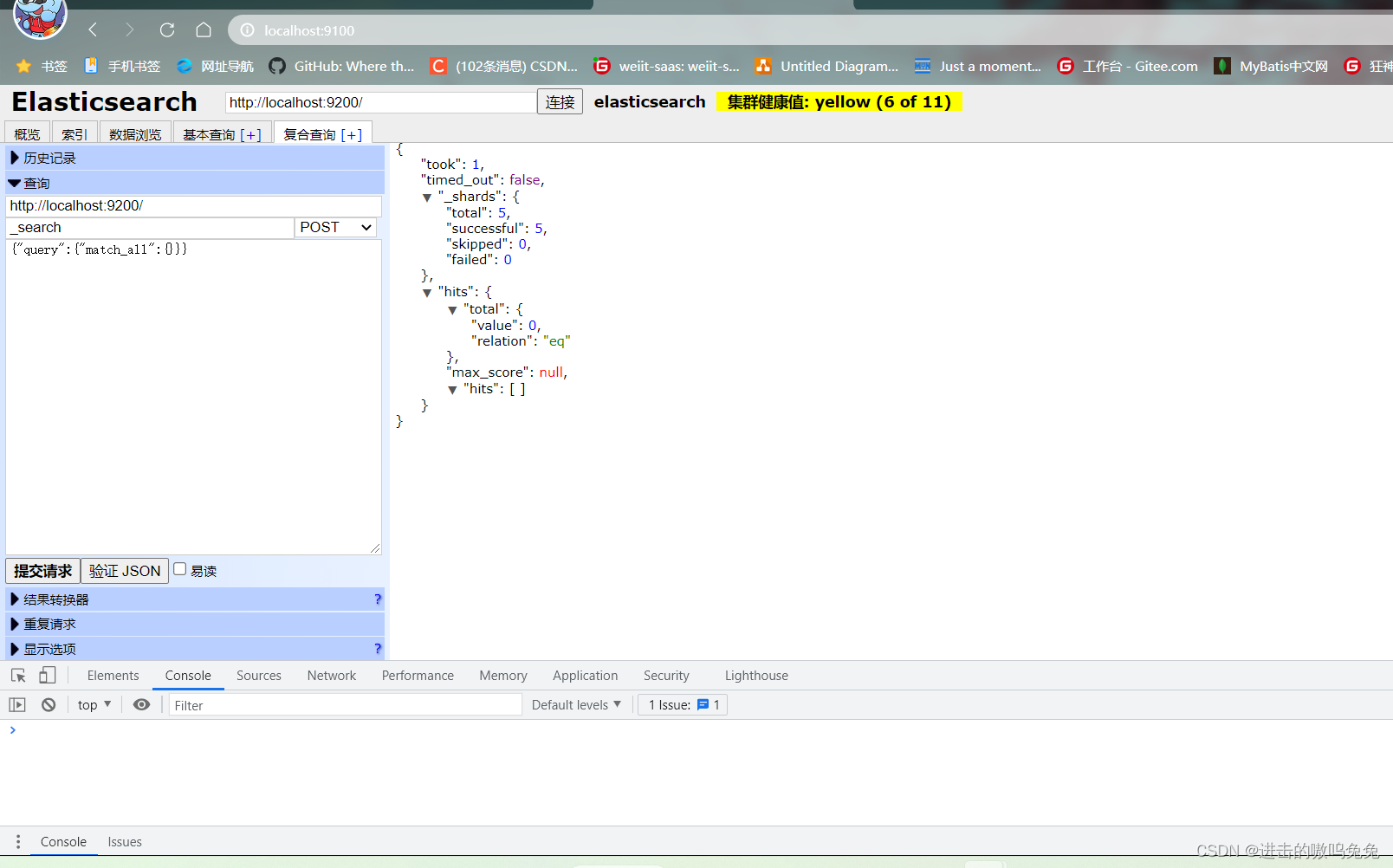Open the GitHub bookmark
Image resolution: width=1393 pixels, height=868 pixels.
click(x=341, y=66)
